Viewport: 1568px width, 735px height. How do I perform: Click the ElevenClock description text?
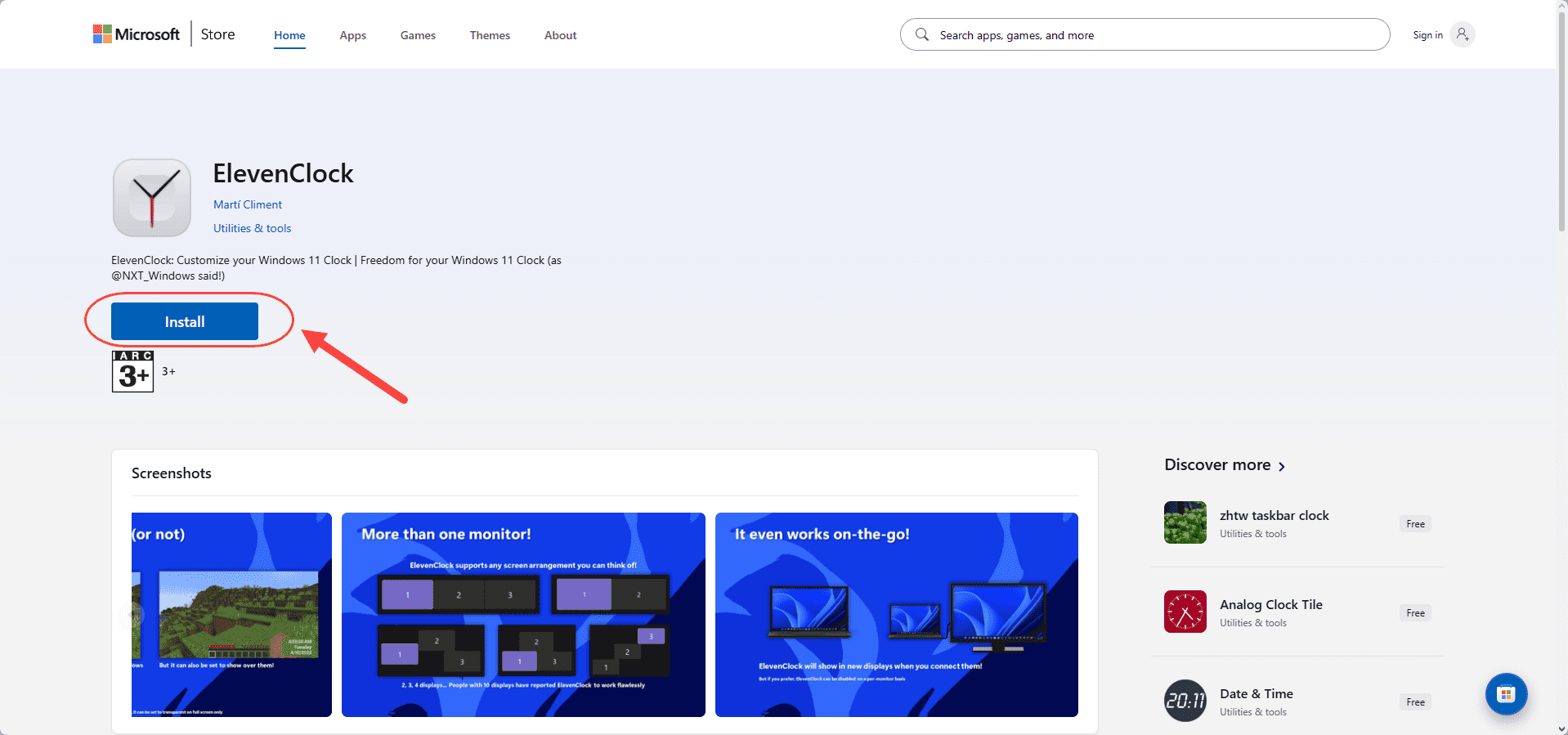(336, 267)
